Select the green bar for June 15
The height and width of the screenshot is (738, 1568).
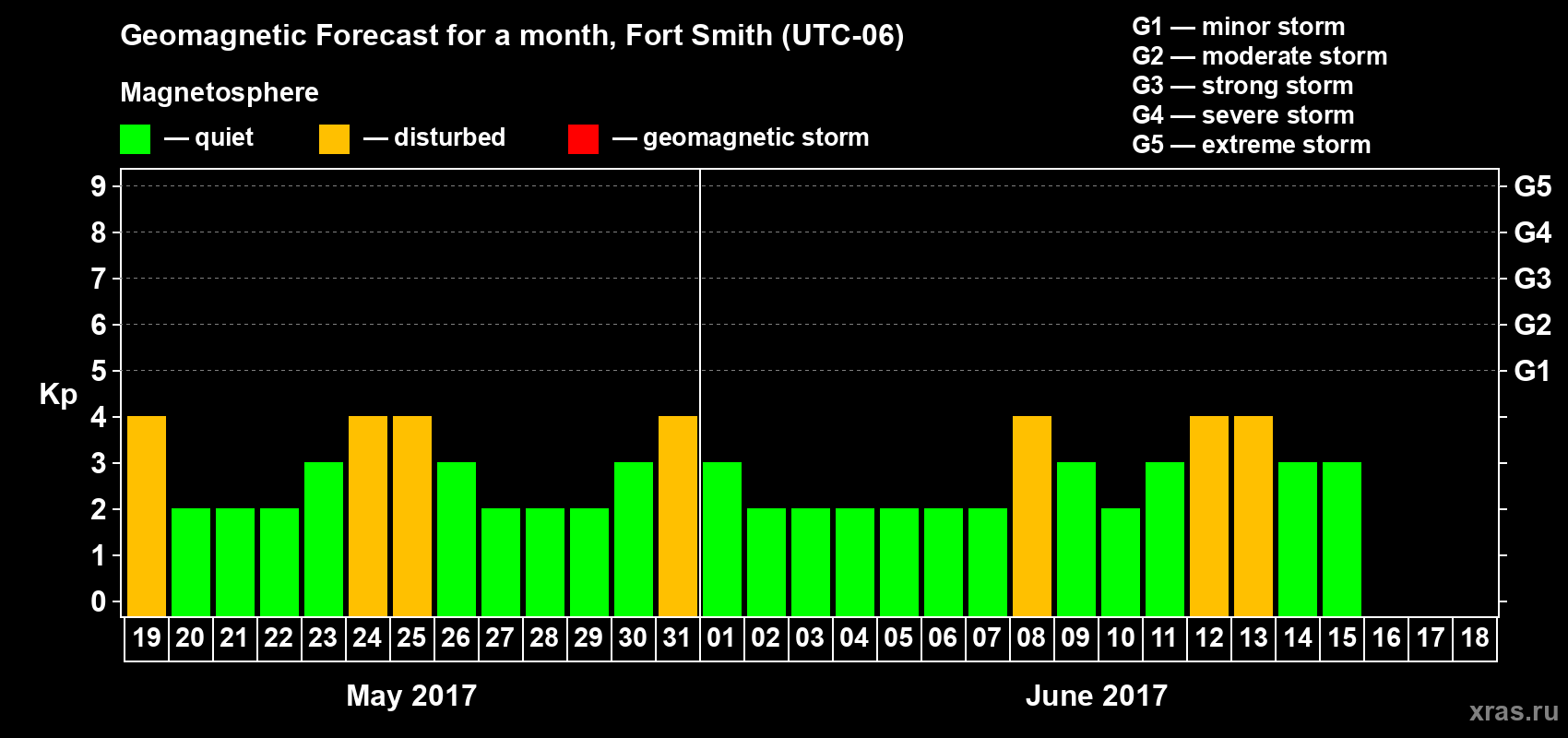(x=1342, y=540)
